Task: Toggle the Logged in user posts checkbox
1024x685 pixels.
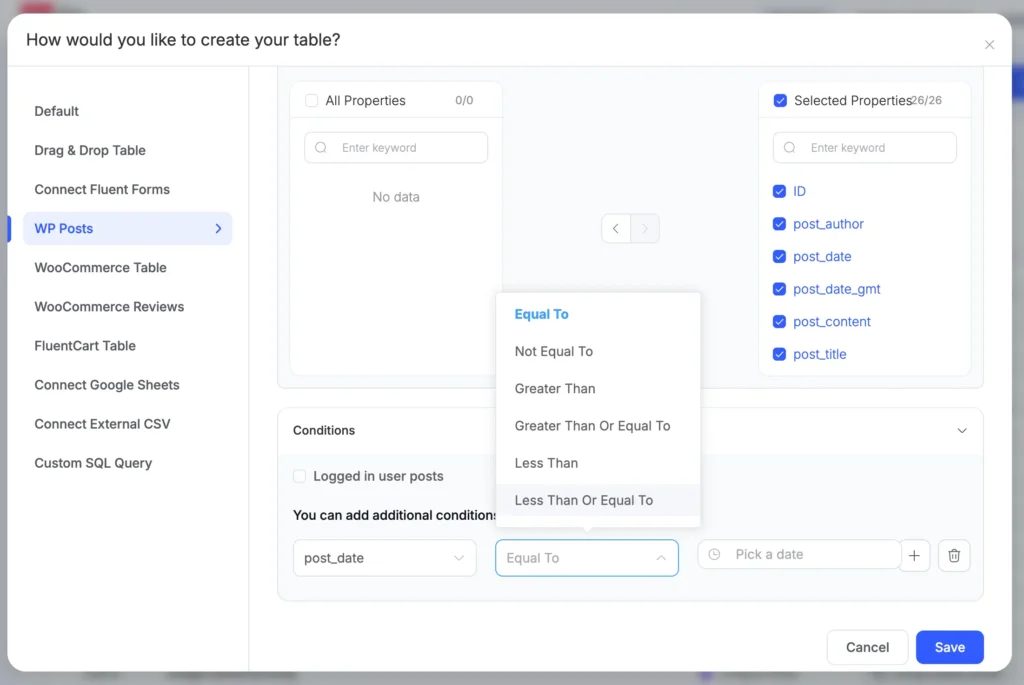Action: click(300, 476)
